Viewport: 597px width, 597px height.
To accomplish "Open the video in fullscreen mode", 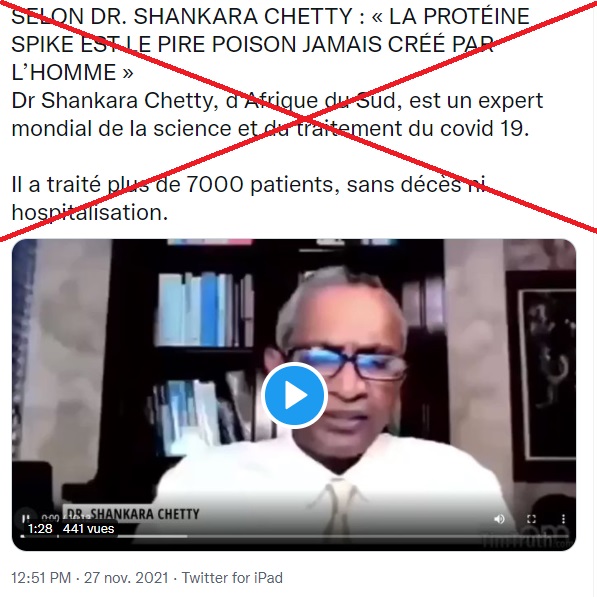I will [x=532, y=519].
